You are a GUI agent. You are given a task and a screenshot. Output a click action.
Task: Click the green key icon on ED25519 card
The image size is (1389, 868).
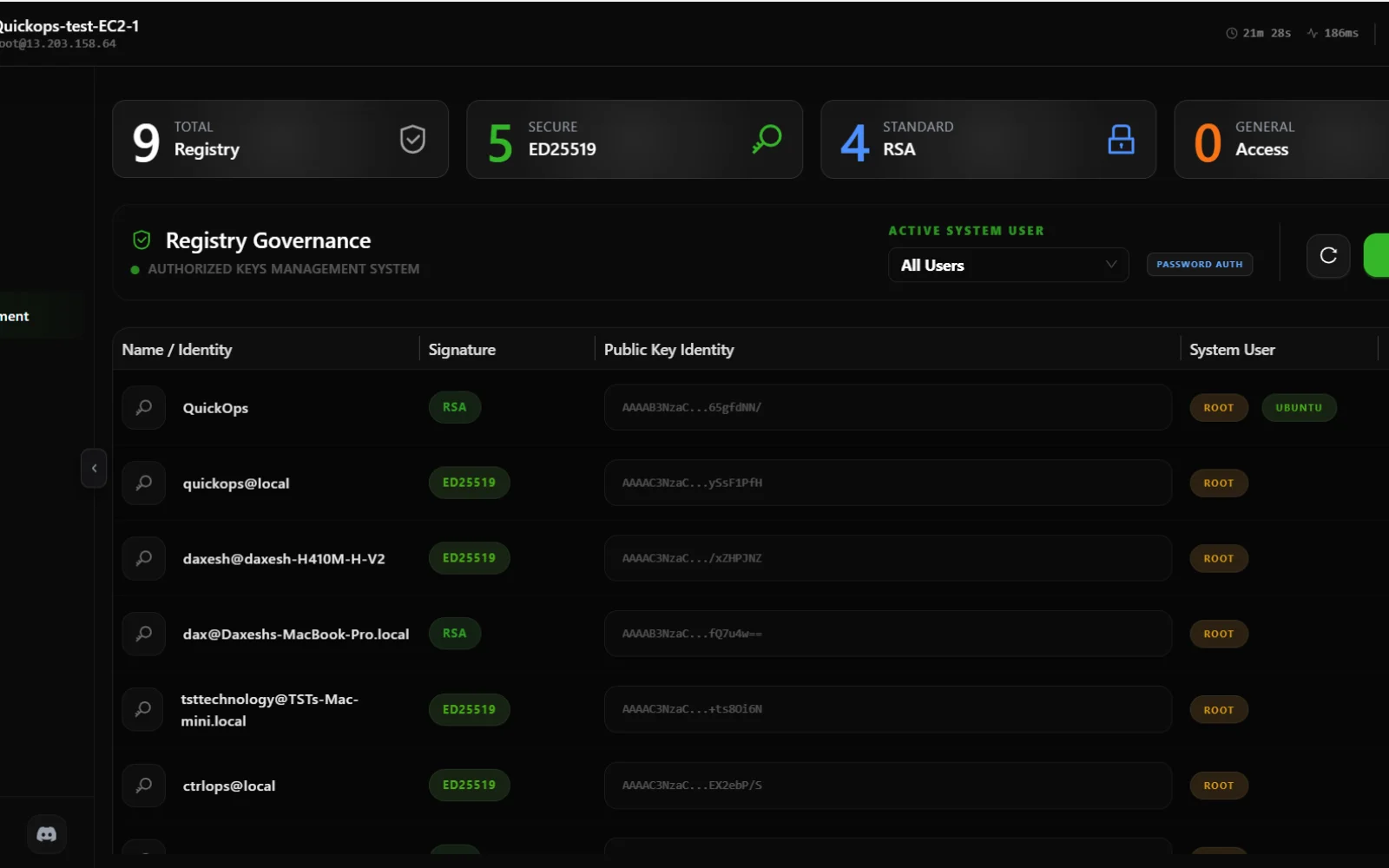coord(767,139)
